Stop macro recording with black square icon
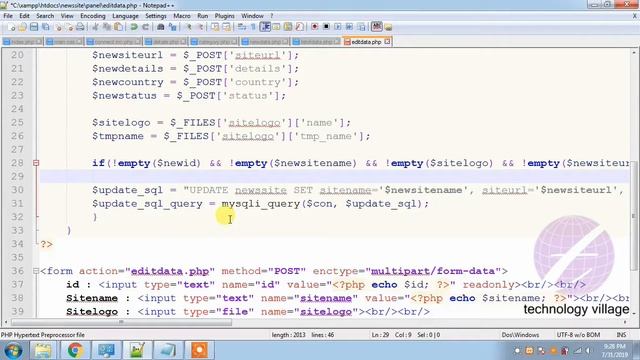The width and height of the screenshot is (640, 360). [326, 27]
